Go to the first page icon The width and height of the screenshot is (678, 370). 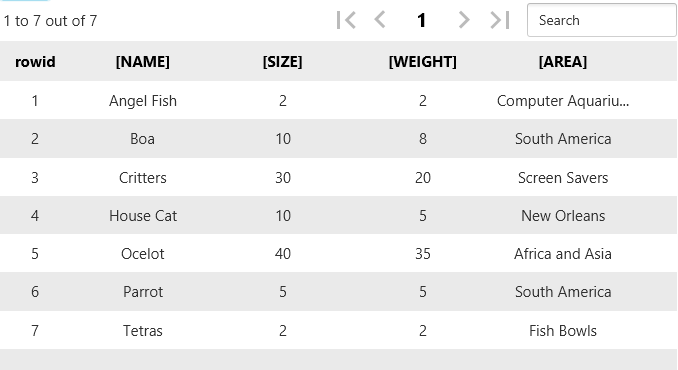click(346, 20)
